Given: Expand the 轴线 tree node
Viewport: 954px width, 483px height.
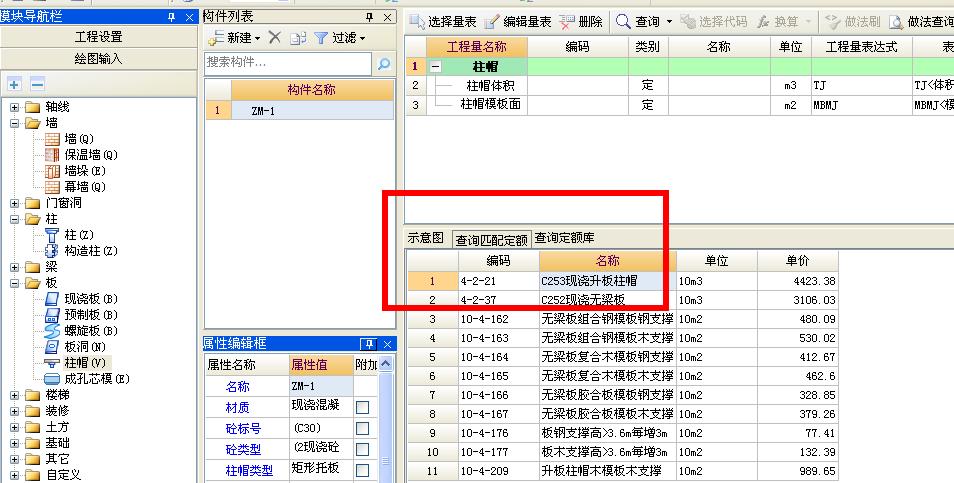Looking at the screenshot, I should coord(15,108).
